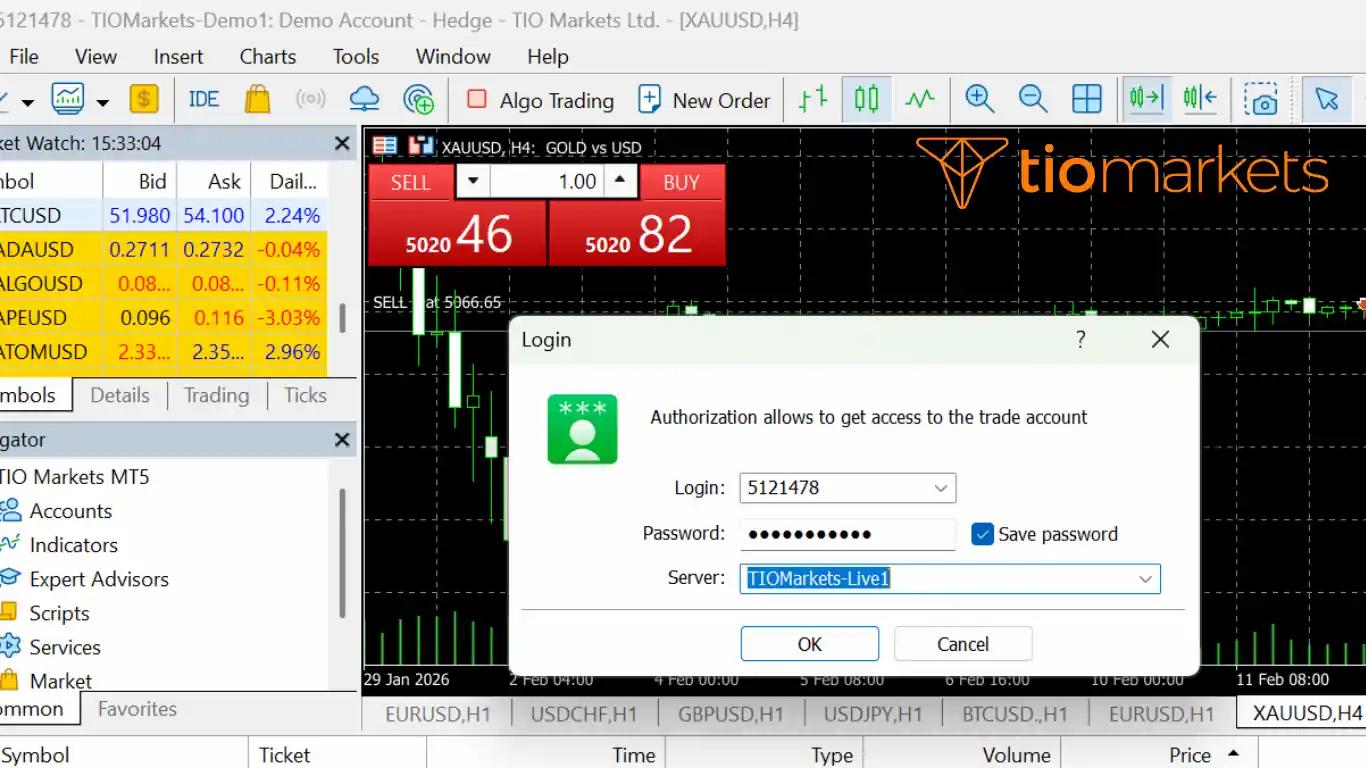The image size is (1366, 768).
Task: Switch to the Ticks tab
Action: tap(305, 395)
